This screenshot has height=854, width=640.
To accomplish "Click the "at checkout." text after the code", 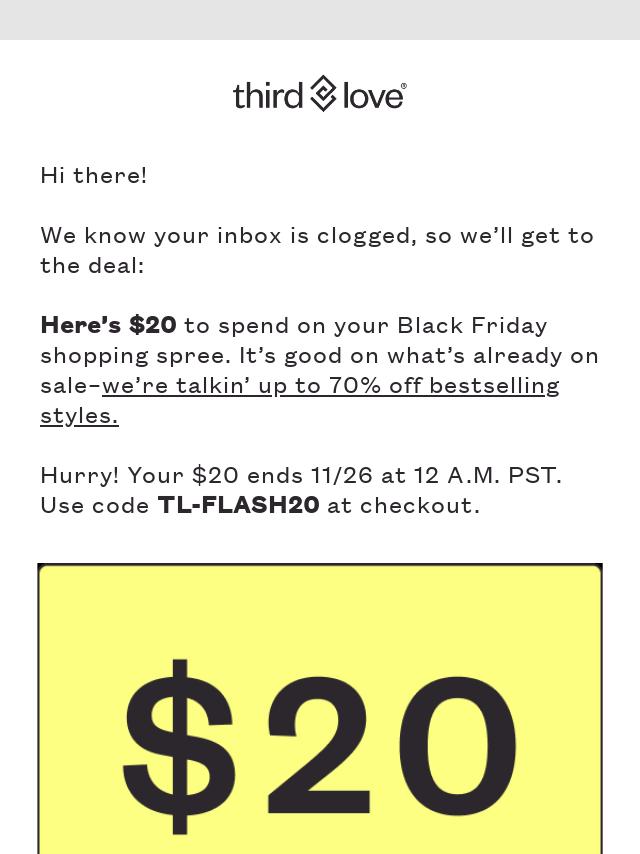I will point(404,505).
